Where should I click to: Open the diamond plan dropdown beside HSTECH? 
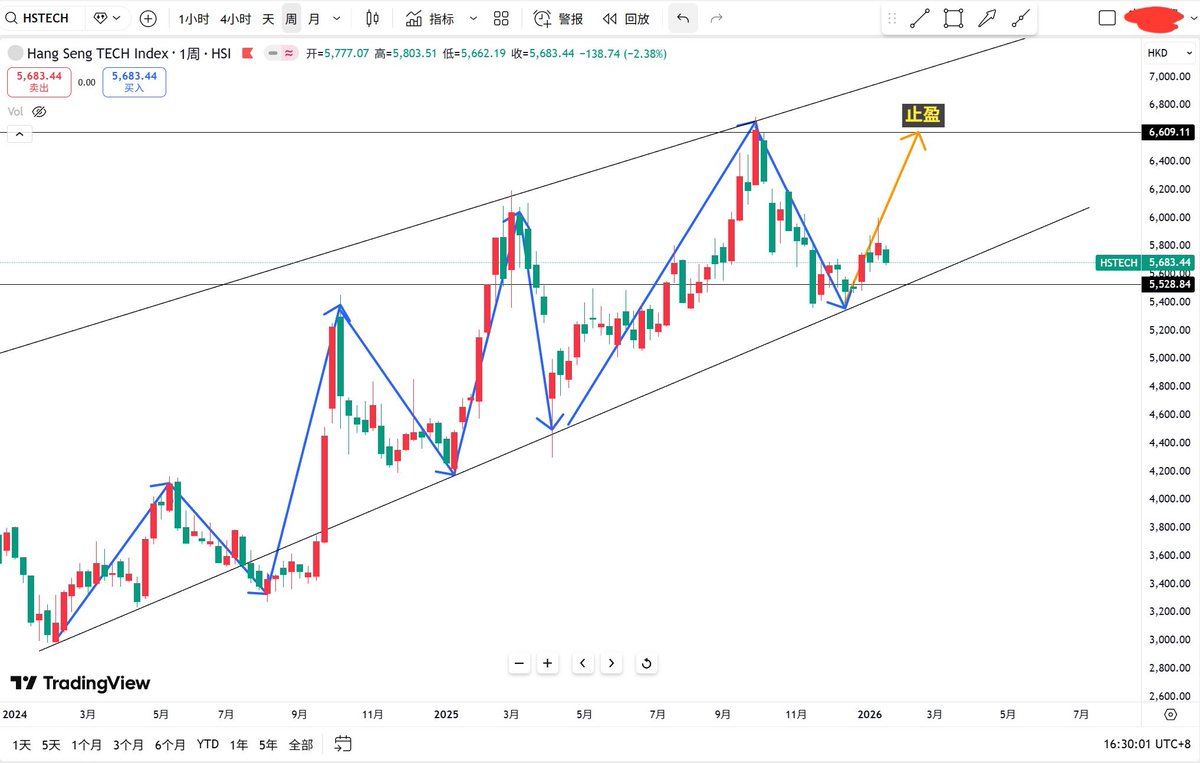coord(107,18)
